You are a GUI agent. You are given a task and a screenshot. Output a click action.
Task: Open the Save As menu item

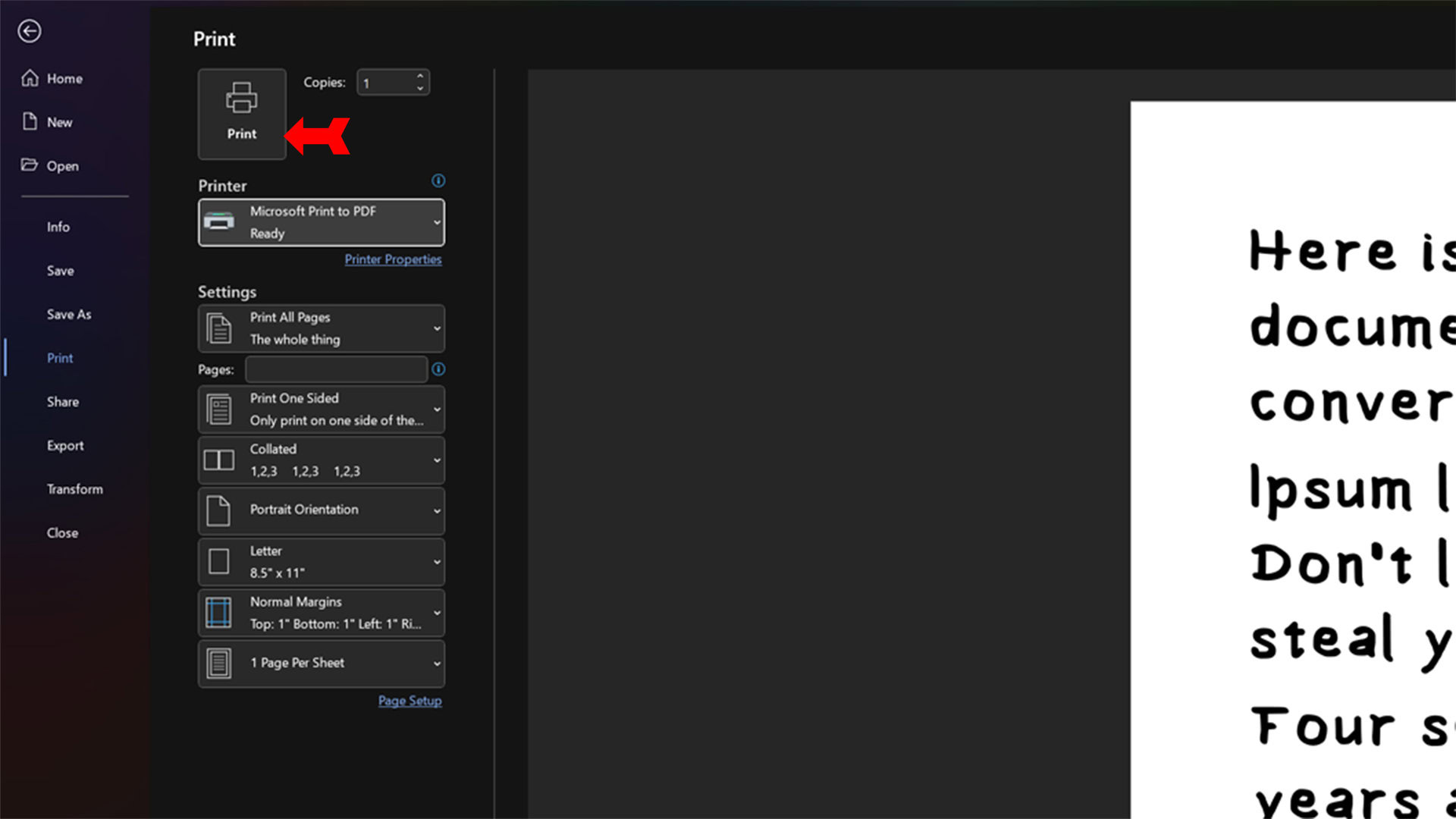[69, 314]
